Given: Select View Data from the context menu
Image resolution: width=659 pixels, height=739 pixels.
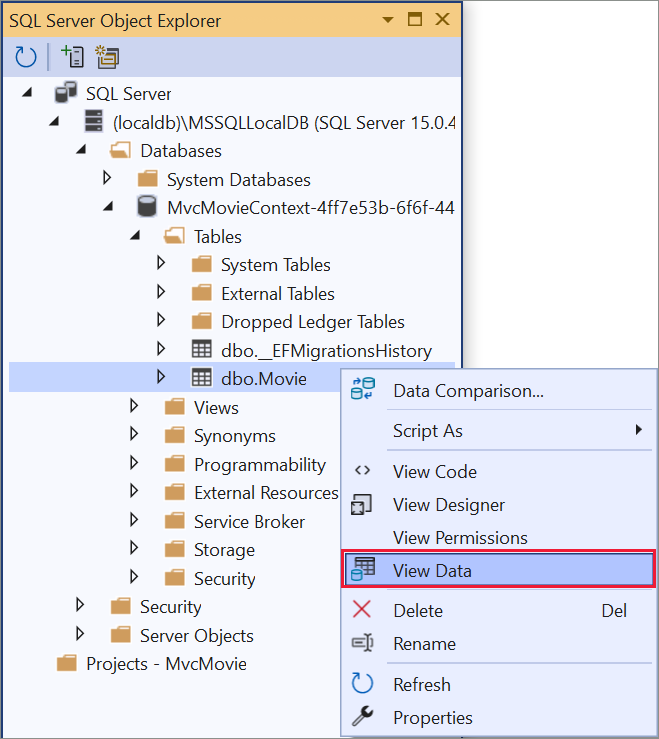Looking at the screenshot, I should [x=432, y=571].
